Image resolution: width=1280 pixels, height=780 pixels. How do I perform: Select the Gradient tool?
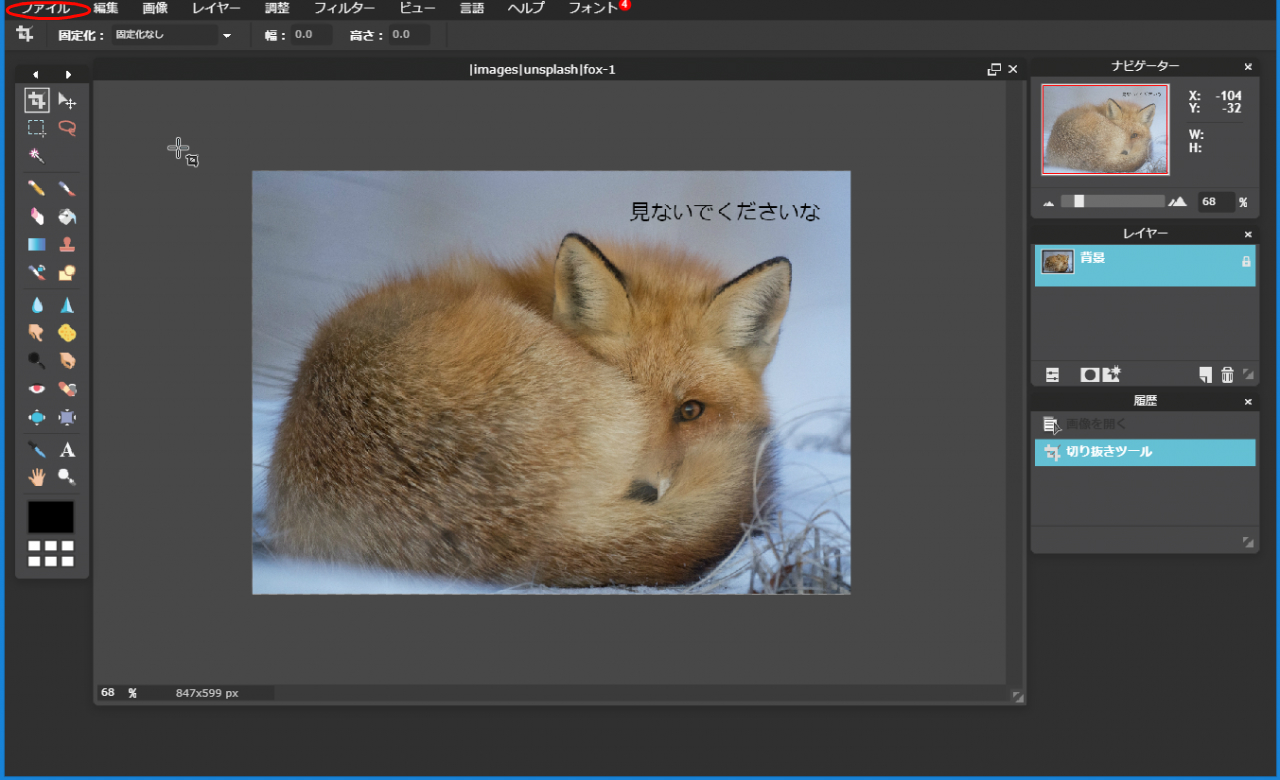[x=37, y=244]
